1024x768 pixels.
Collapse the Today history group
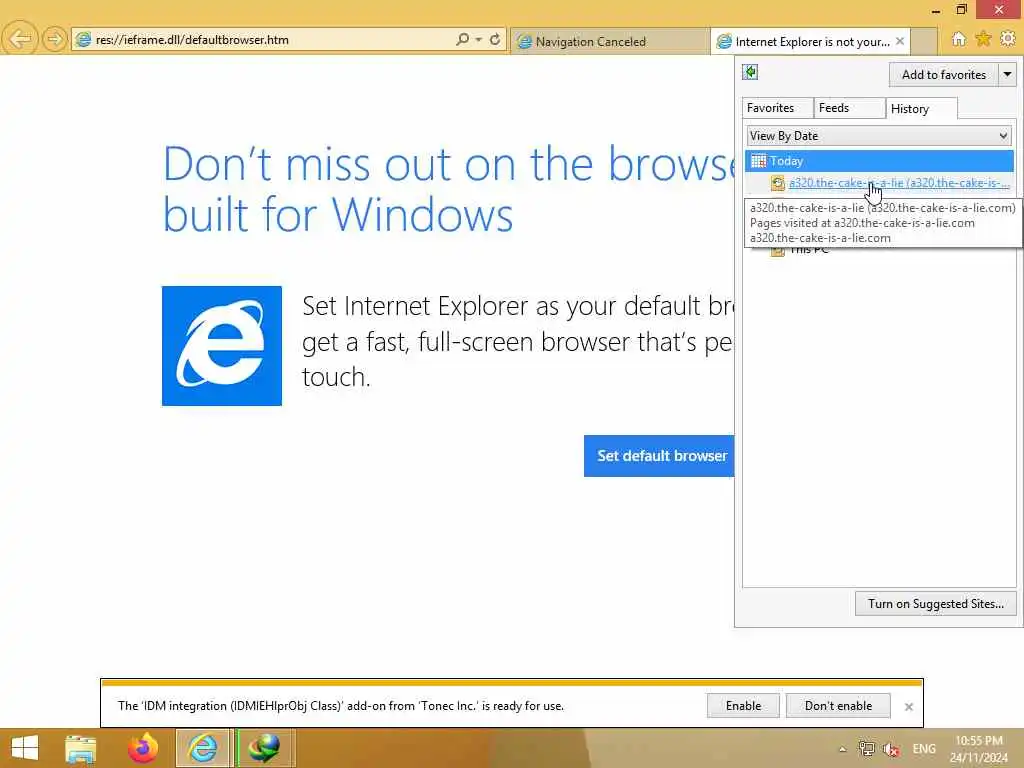(879, 161)
